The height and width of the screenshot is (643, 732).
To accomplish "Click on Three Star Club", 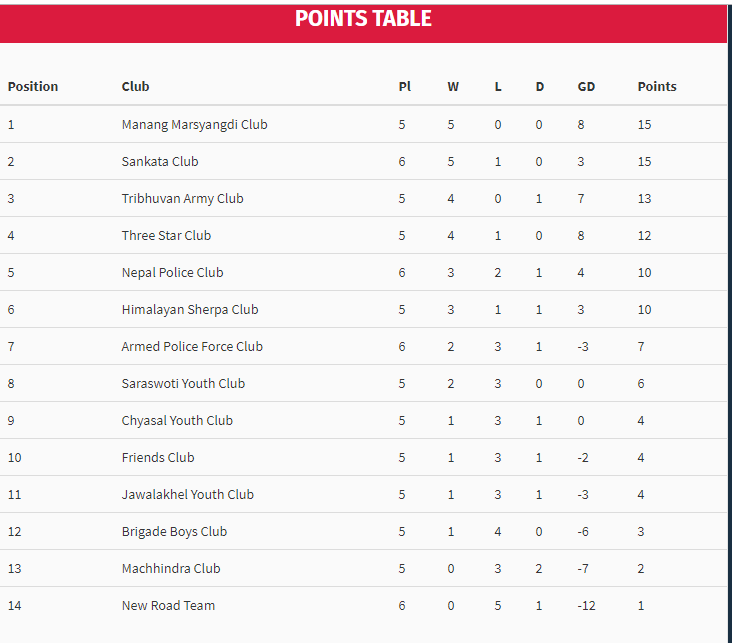I will [166, 236].
